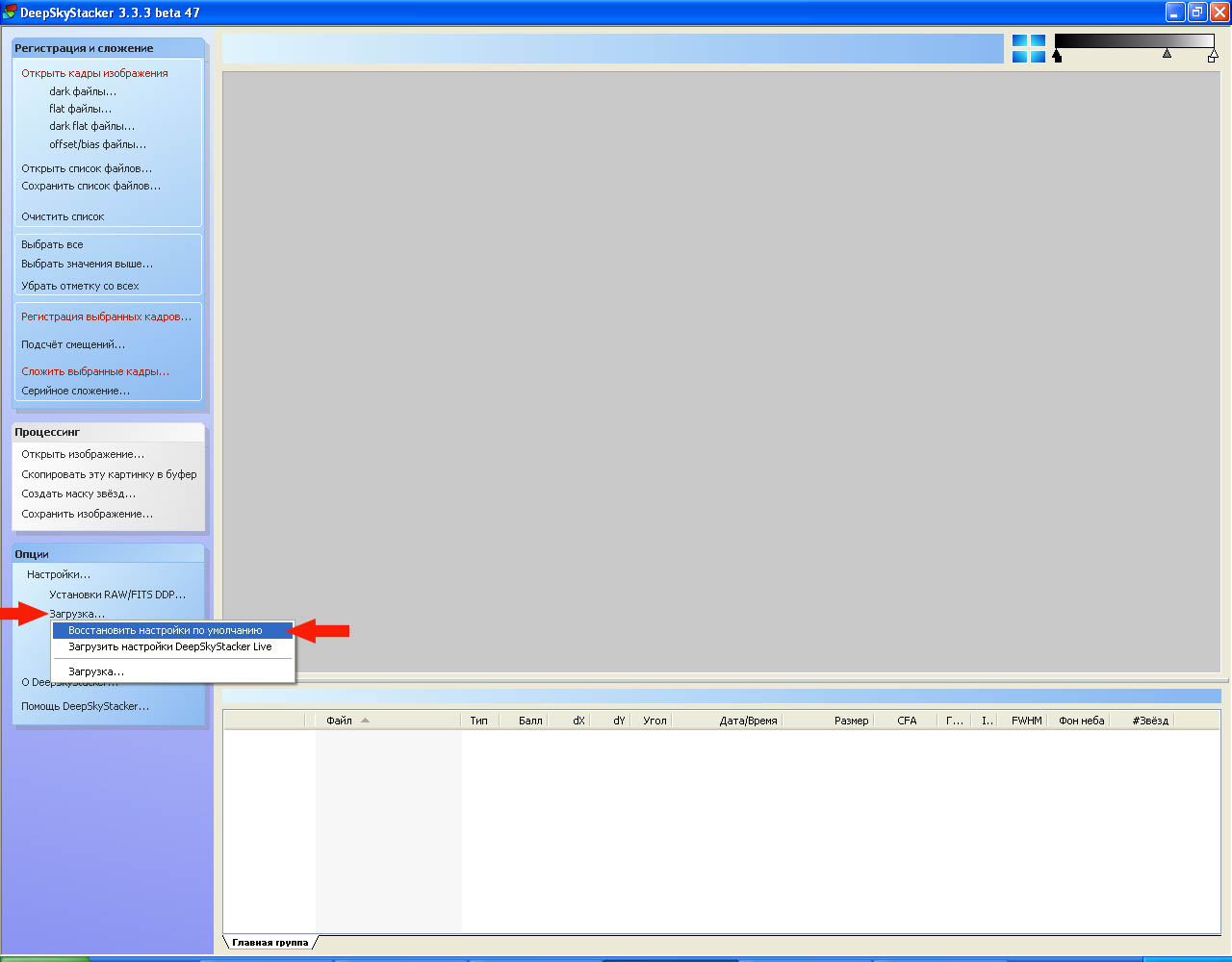1232x962 pixels.
Task: Click 'Создать маску звёзд...' in Процессинг
Action: tap(78, 494)
